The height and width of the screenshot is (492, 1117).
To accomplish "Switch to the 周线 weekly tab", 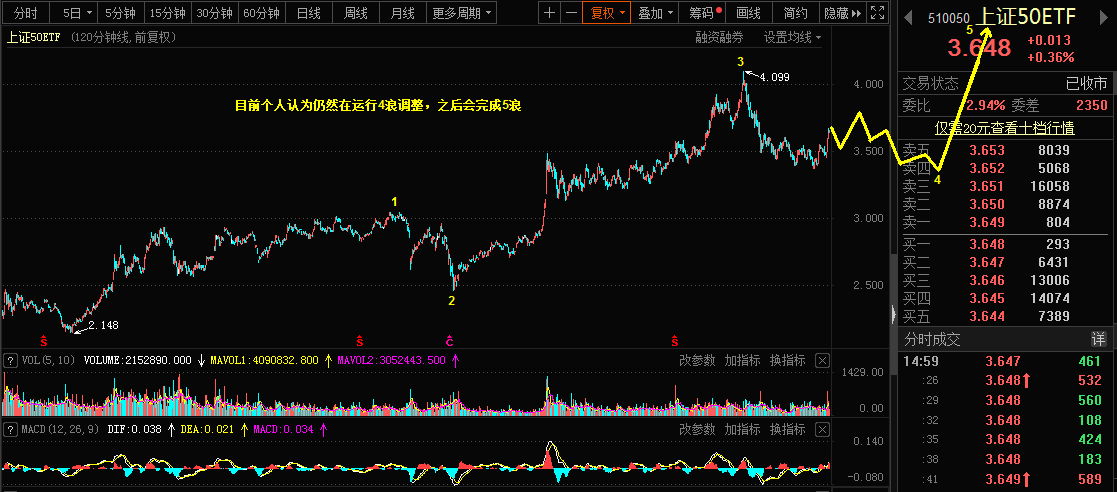I will click(x=355, y=13).
